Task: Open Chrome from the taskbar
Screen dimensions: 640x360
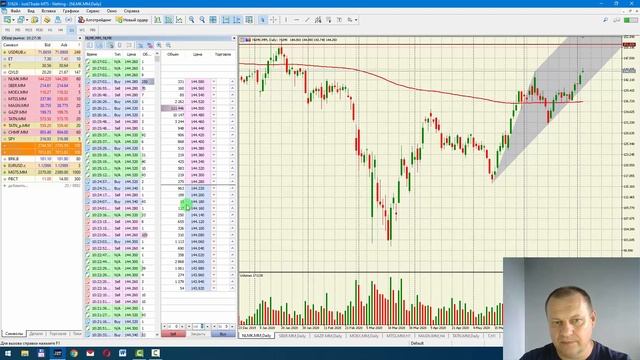Action: pyautogui.click(x=74, y=353)
